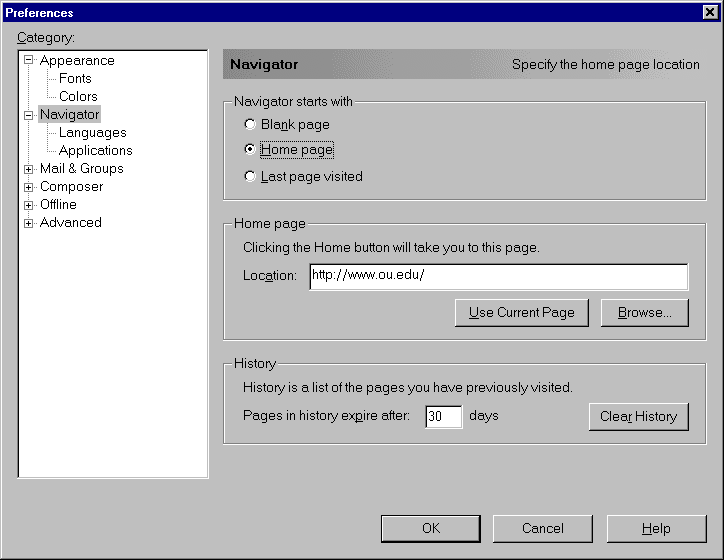
Task: Expand the Offline category
Action: (x=29, y=205)
